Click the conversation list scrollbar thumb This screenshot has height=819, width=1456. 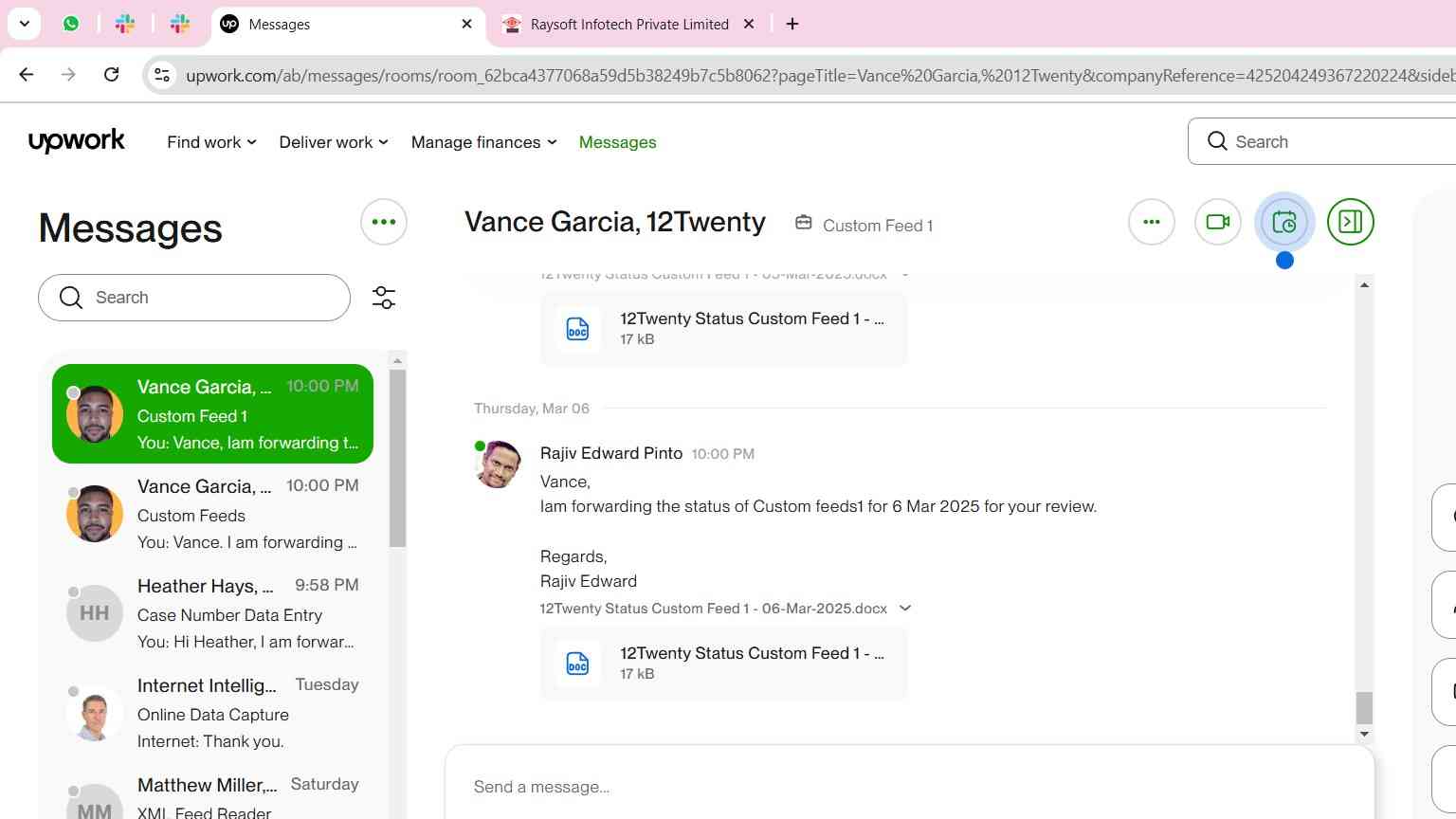pyautogui.click(x=398, y=458)
